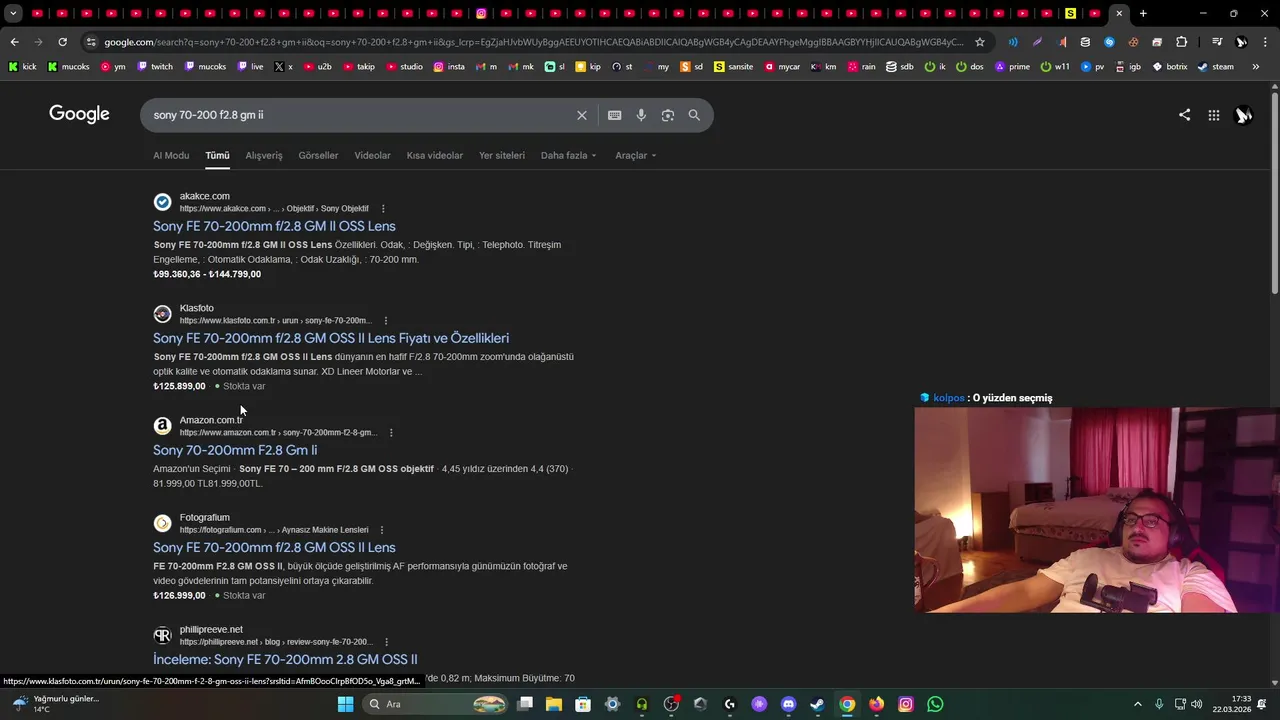Open the weather widget Yağmurlu günler
This screenshot has width=1280, height=720.
[x=56, y=704]
